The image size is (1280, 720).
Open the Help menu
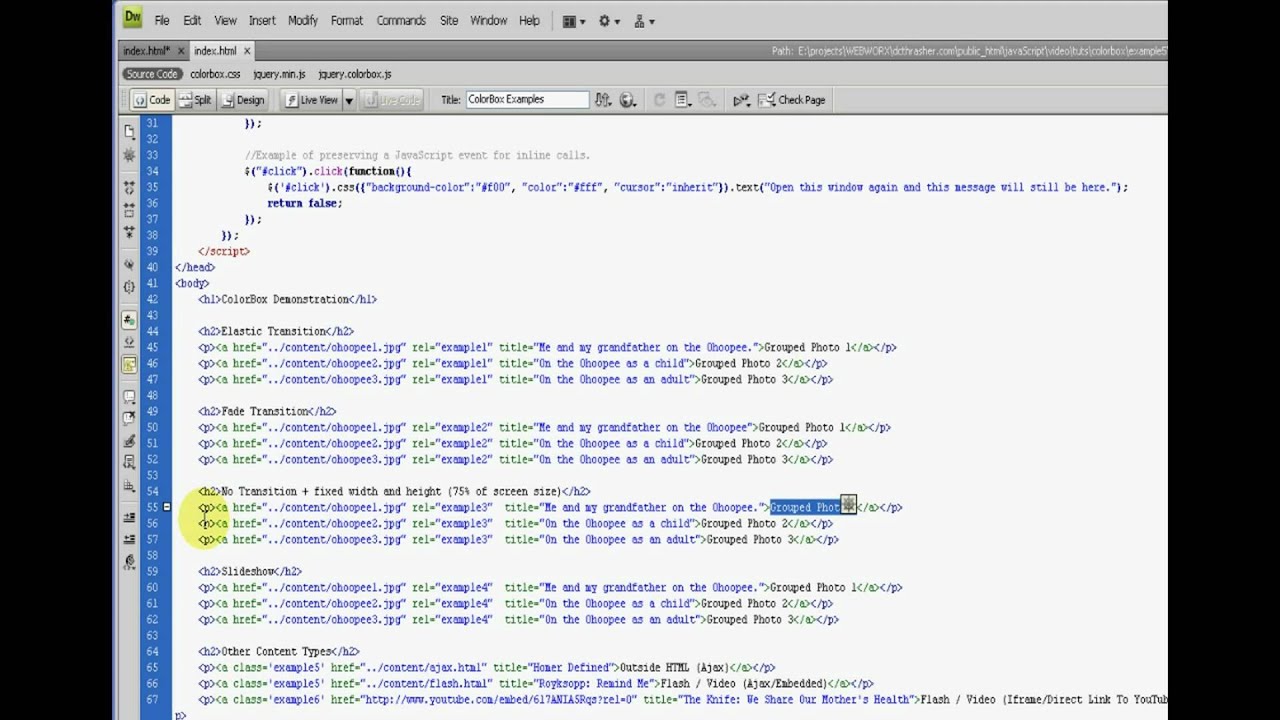point(529,20)
